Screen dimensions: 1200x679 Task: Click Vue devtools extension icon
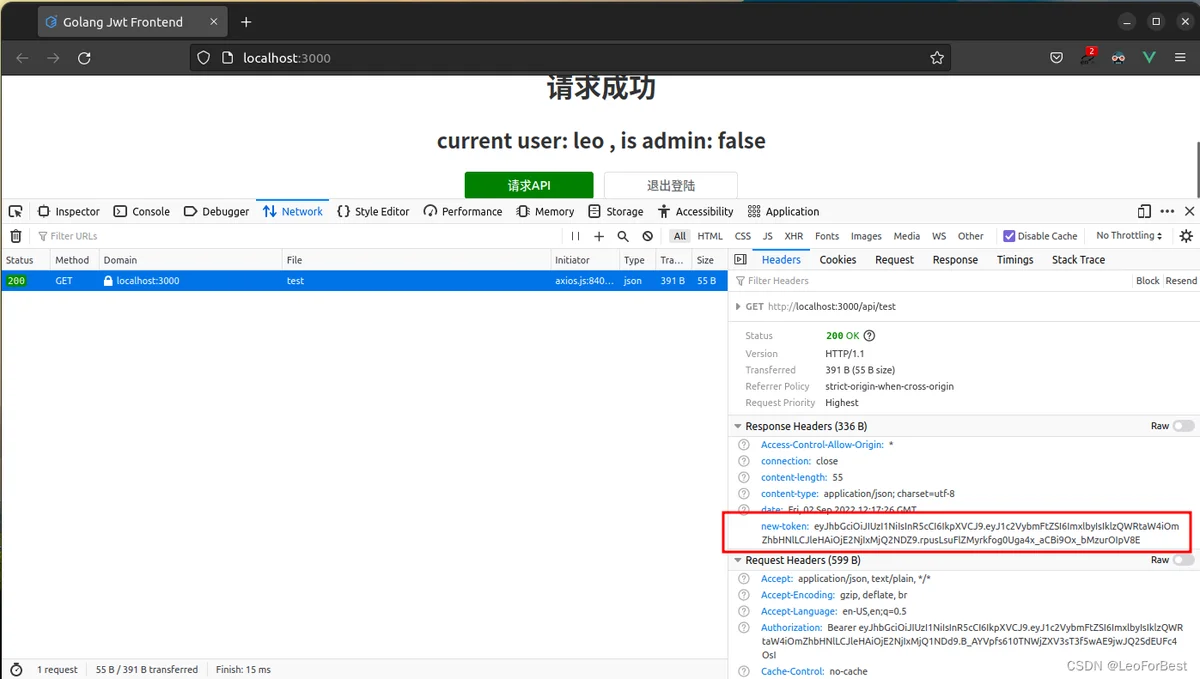1150,58
